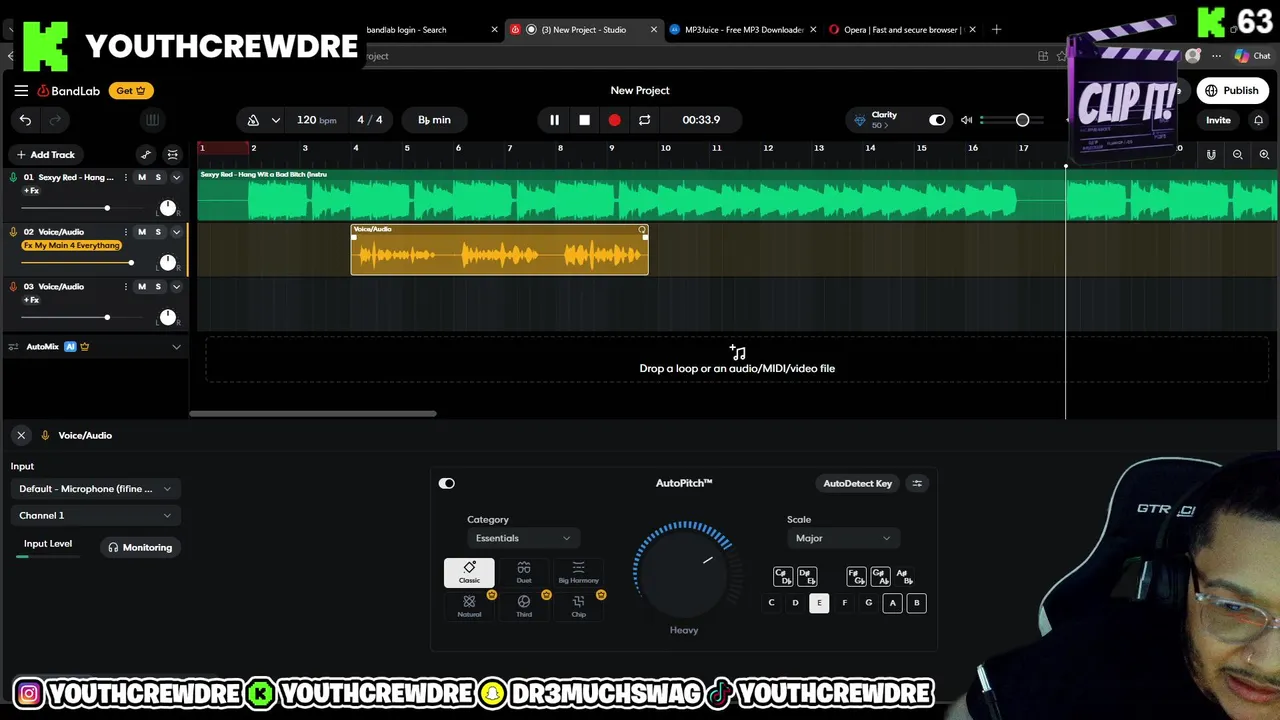
Task: Mute track 01 Sexyy Red
Action: tap(142, 177)
